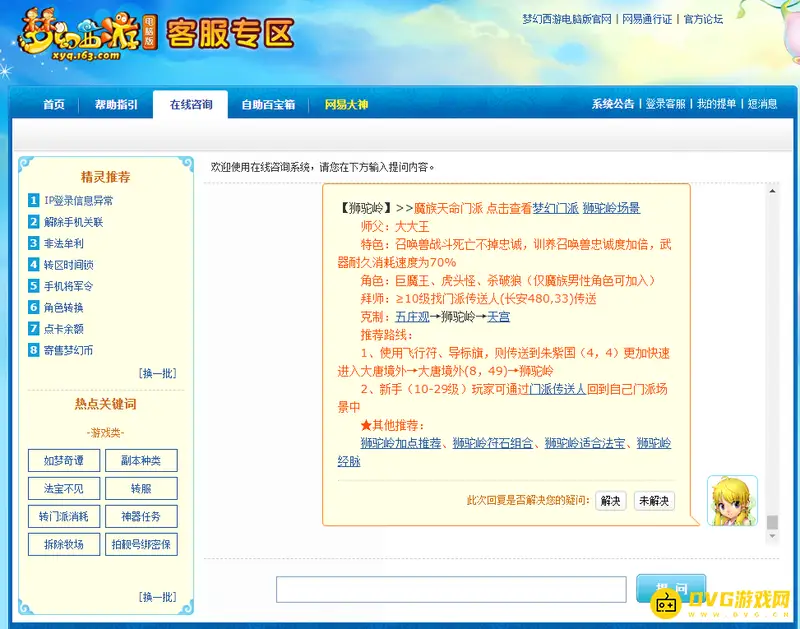
Task: Open 网易通行证 link in header
Action: [647, 19]
